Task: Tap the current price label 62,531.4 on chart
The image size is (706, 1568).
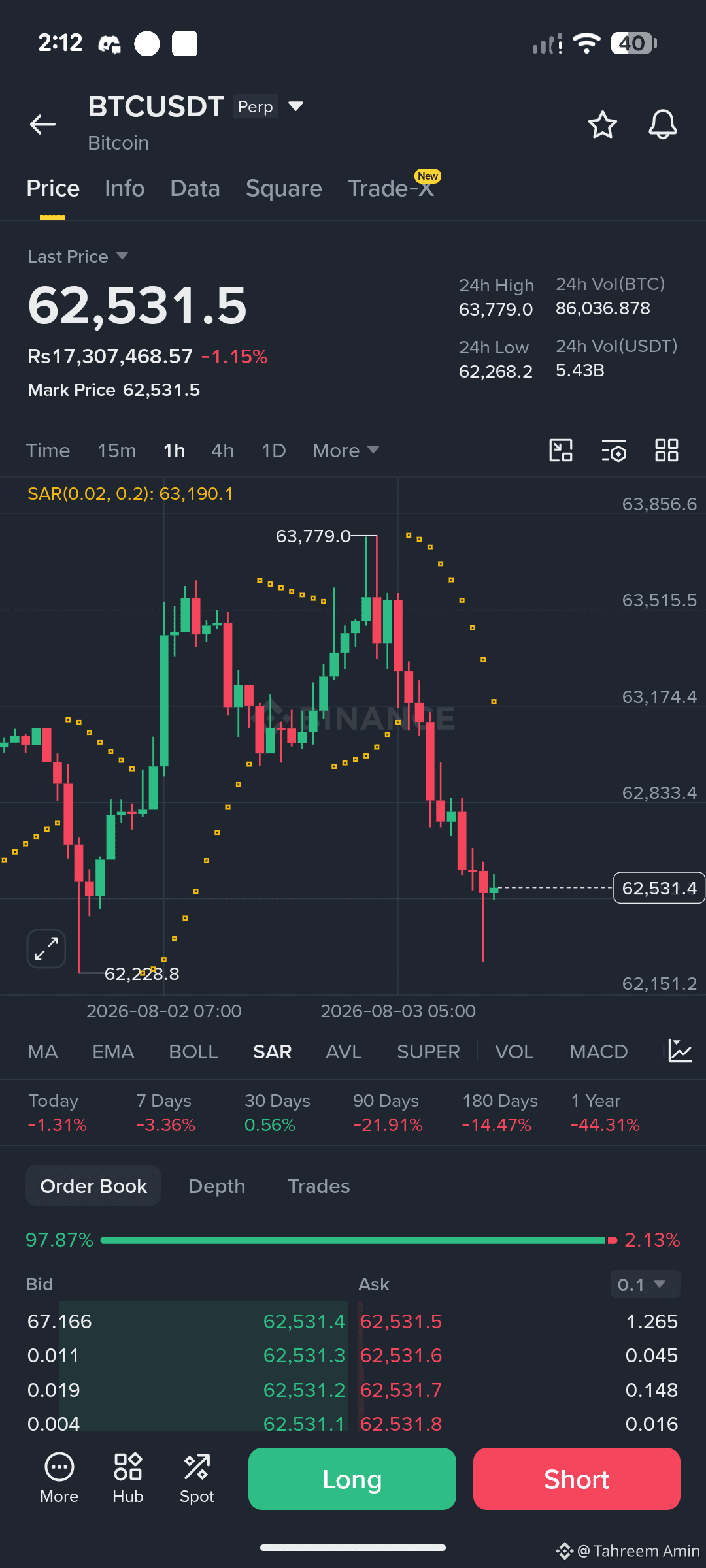Action: (x=659, y=888)
